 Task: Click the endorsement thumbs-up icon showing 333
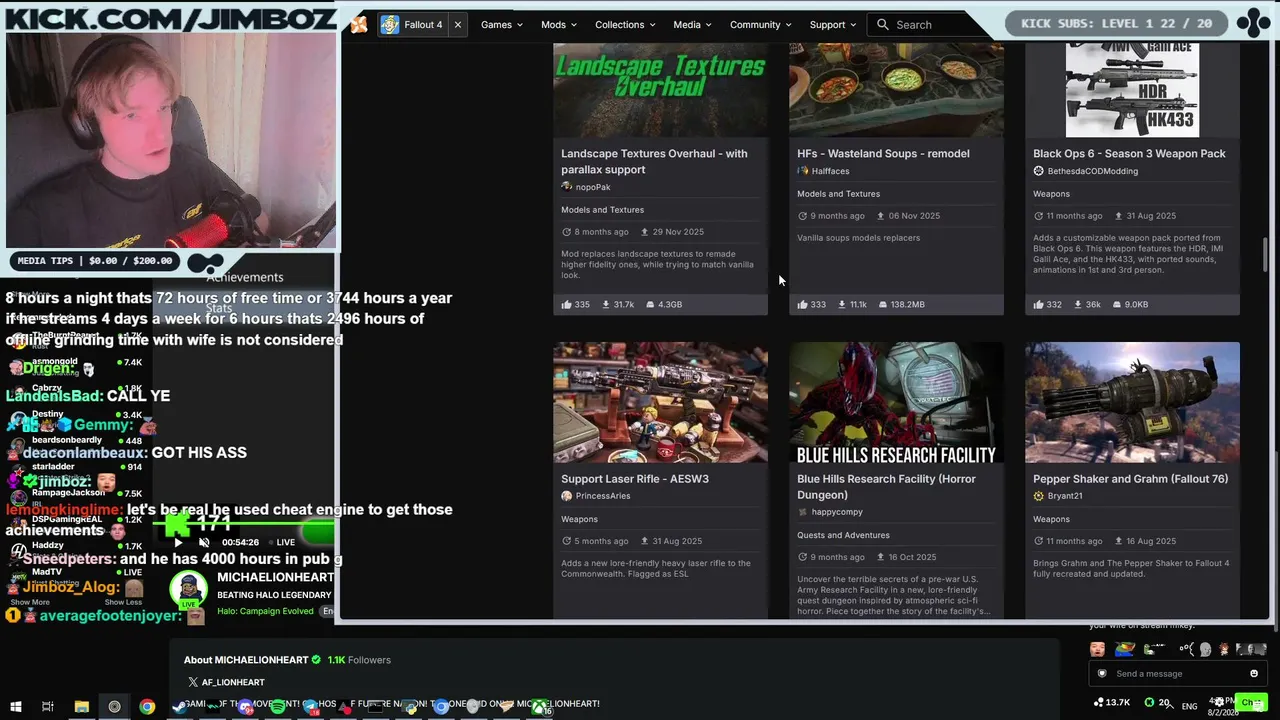point(803,304)
